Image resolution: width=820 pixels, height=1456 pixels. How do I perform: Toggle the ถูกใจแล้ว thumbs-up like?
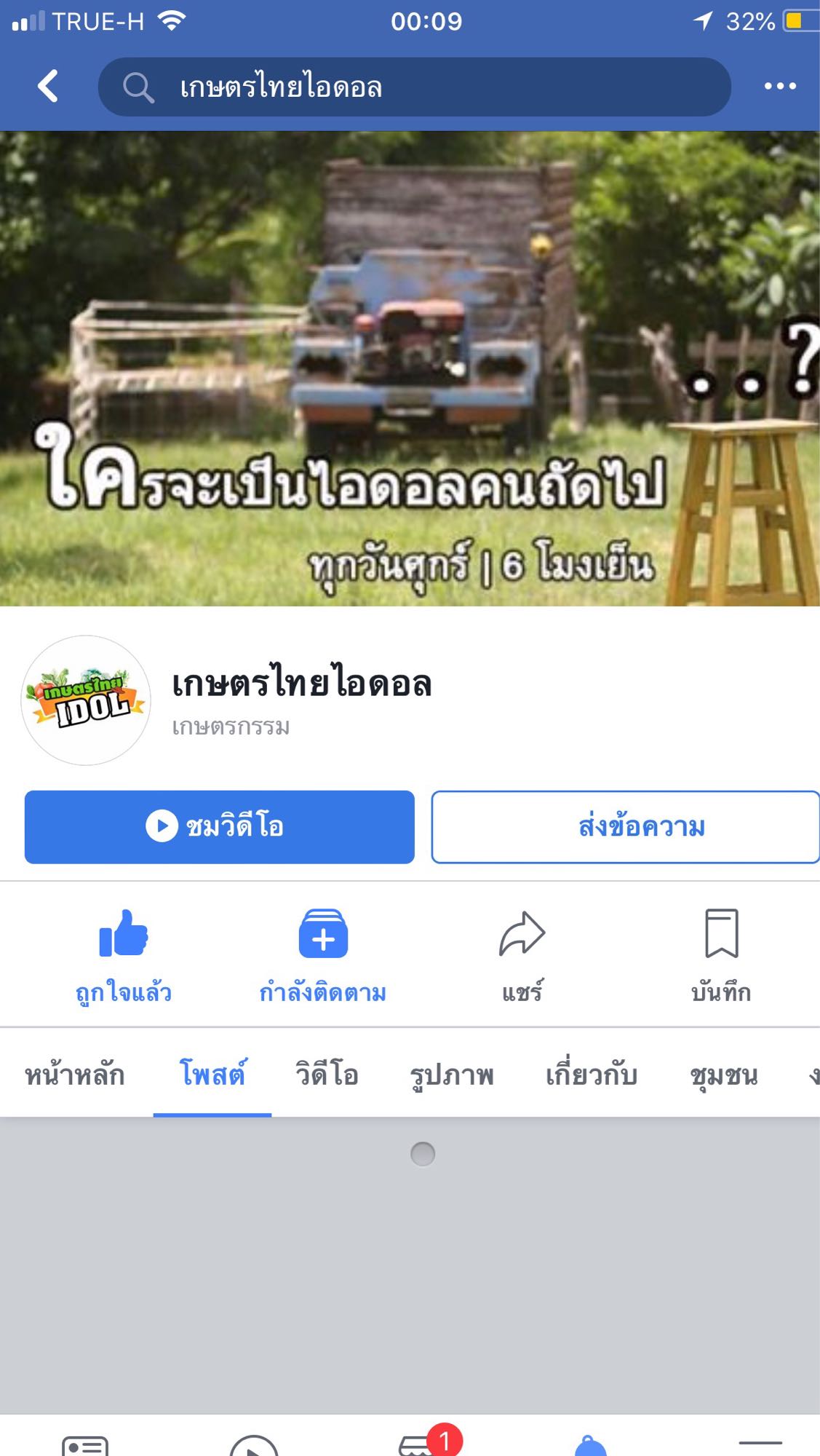point(124,933)
